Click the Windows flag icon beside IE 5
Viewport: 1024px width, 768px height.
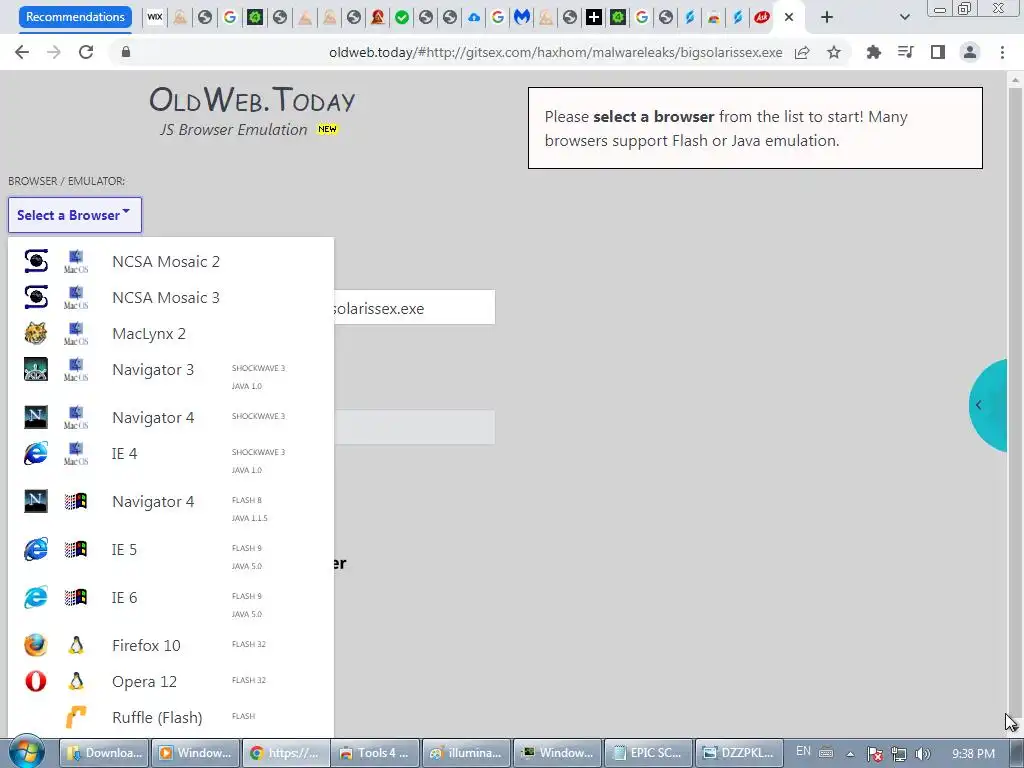pos(76,549)
